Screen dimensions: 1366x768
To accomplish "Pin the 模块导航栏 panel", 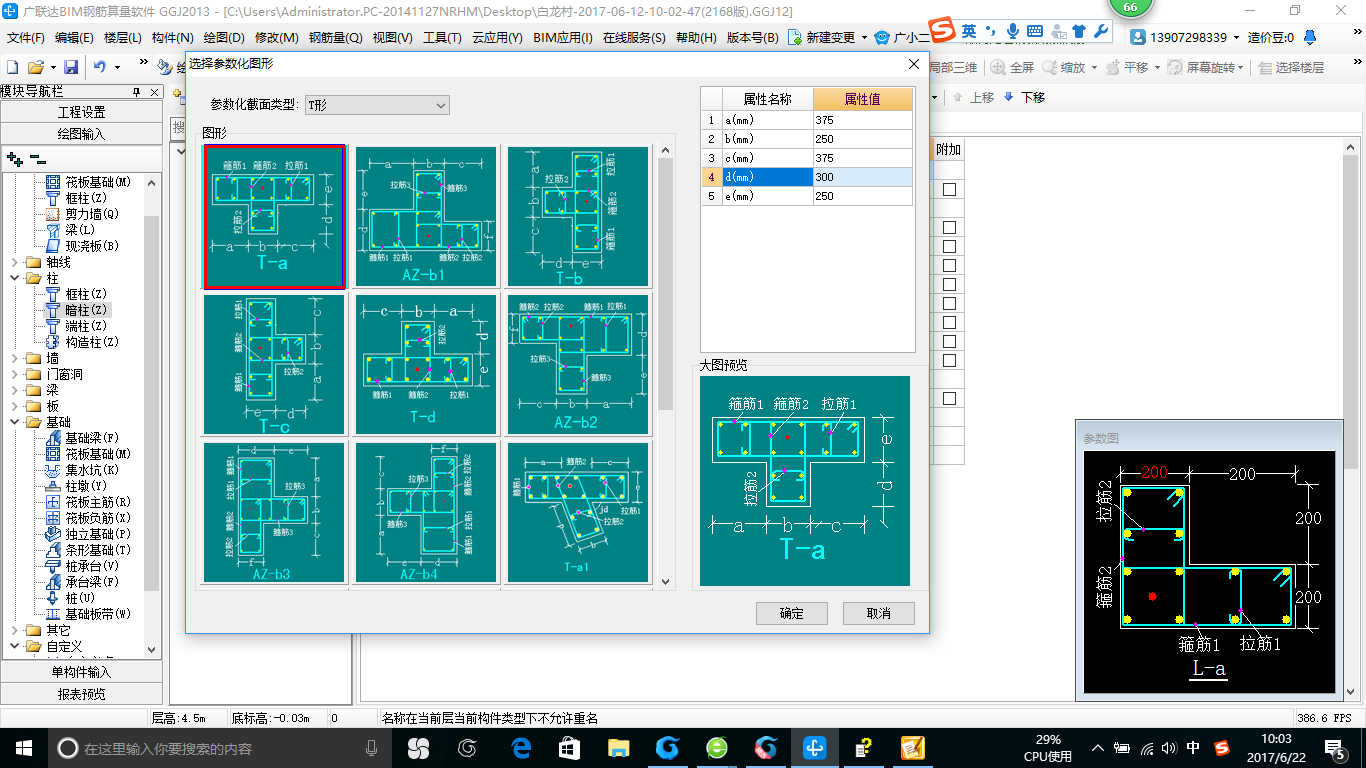I will coord(137,92).
